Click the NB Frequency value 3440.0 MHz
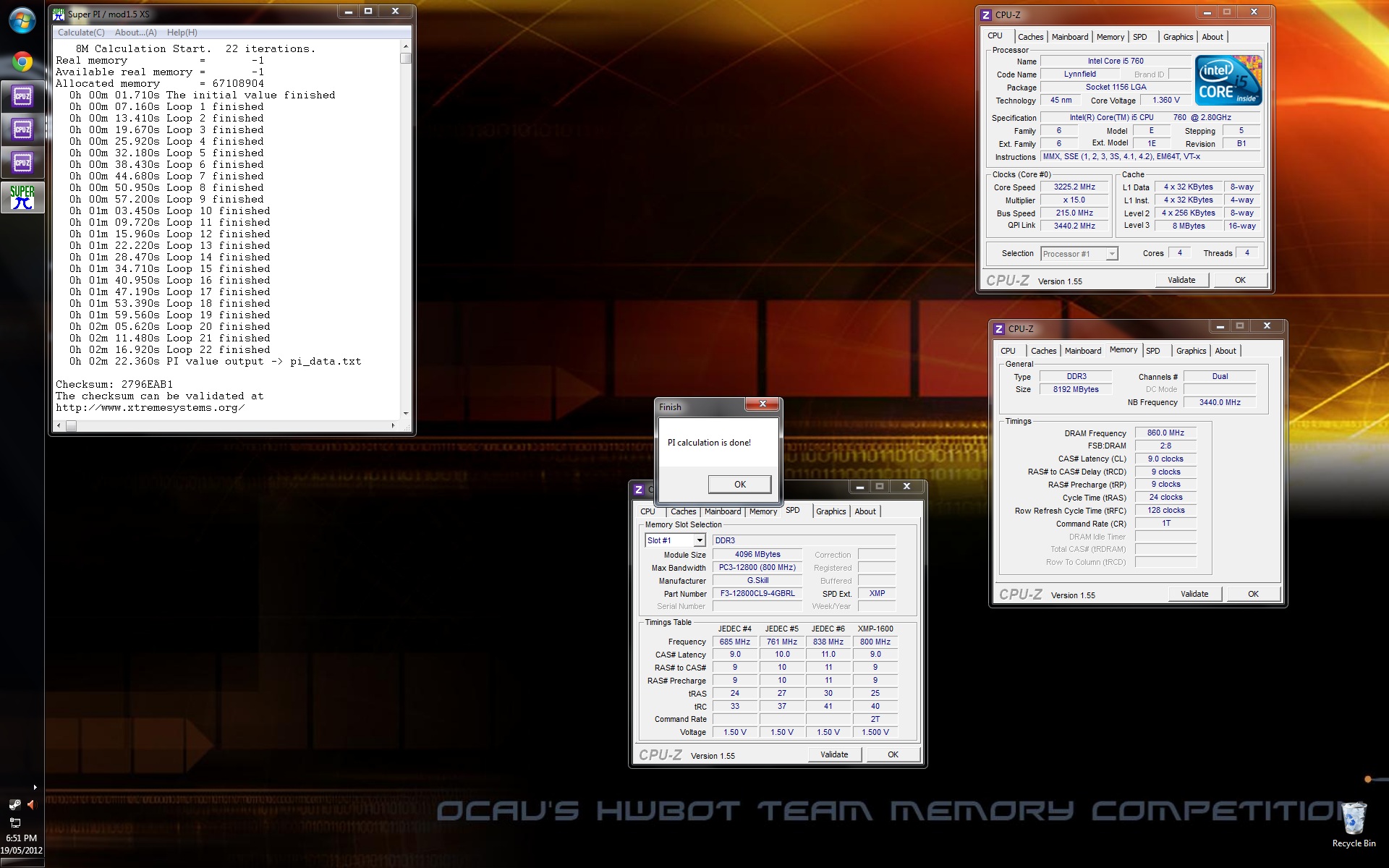The width and height of the screenshot is (1389, 868). pos(1220,402)
